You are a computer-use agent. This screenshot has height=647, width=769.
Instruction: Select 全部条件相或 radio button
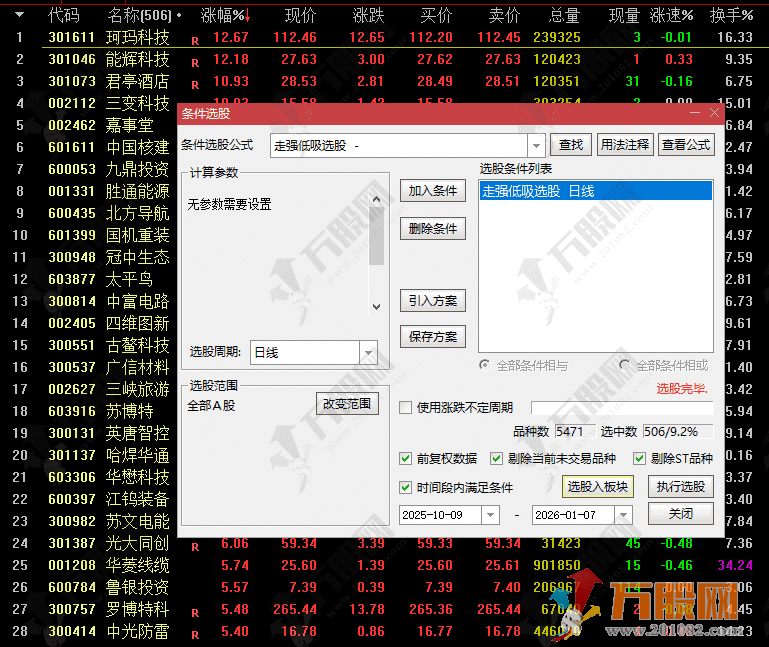tap(624, 365)
